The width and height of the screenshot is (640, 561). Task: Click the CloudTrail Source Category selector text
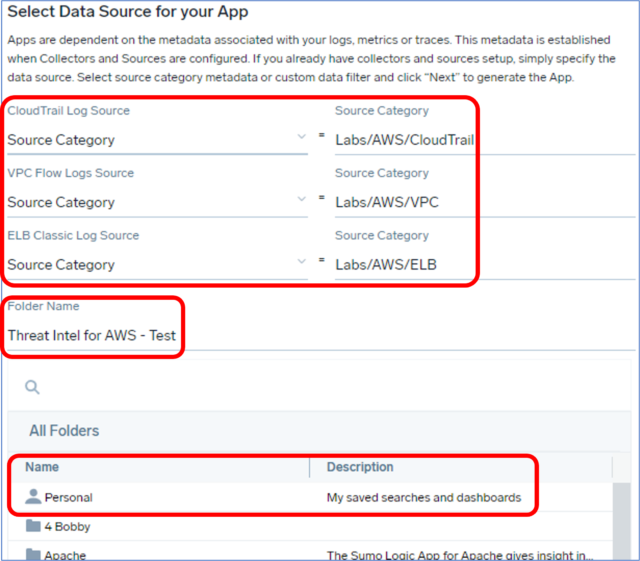[61, 140]
